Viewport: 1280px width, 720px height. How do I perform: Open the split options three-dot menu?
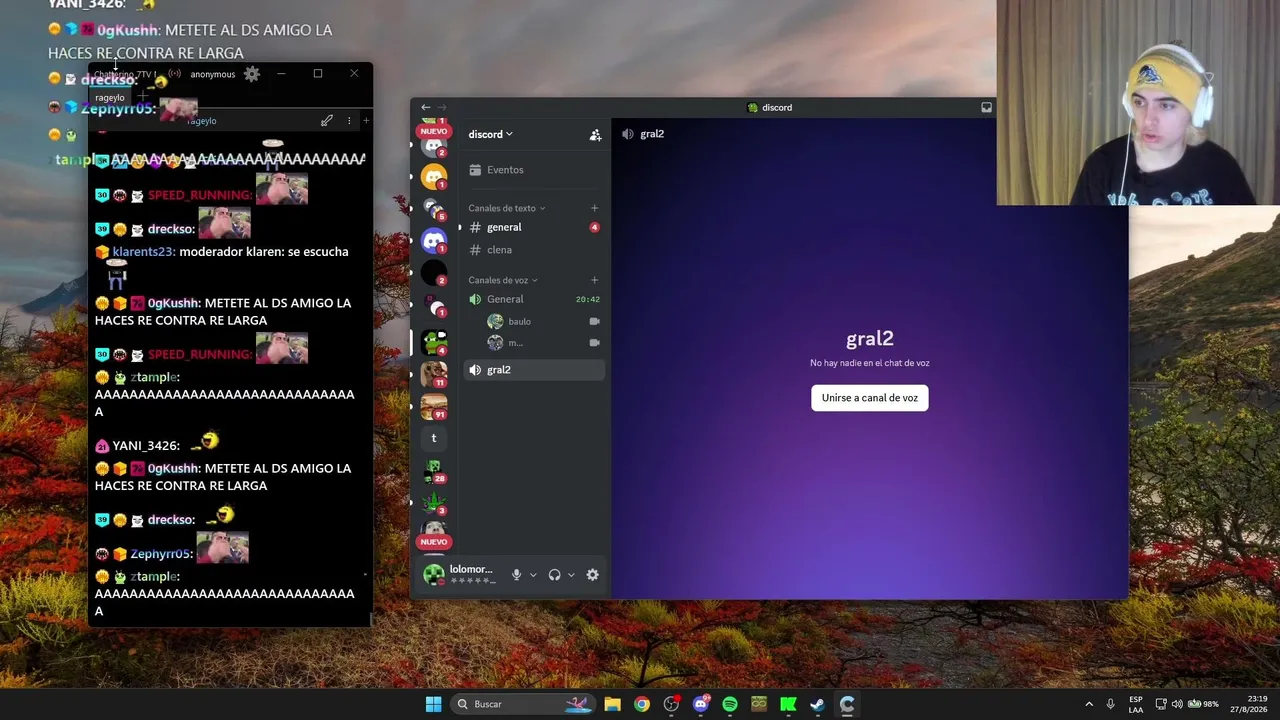pyautogui.click(x=349, y=121)
